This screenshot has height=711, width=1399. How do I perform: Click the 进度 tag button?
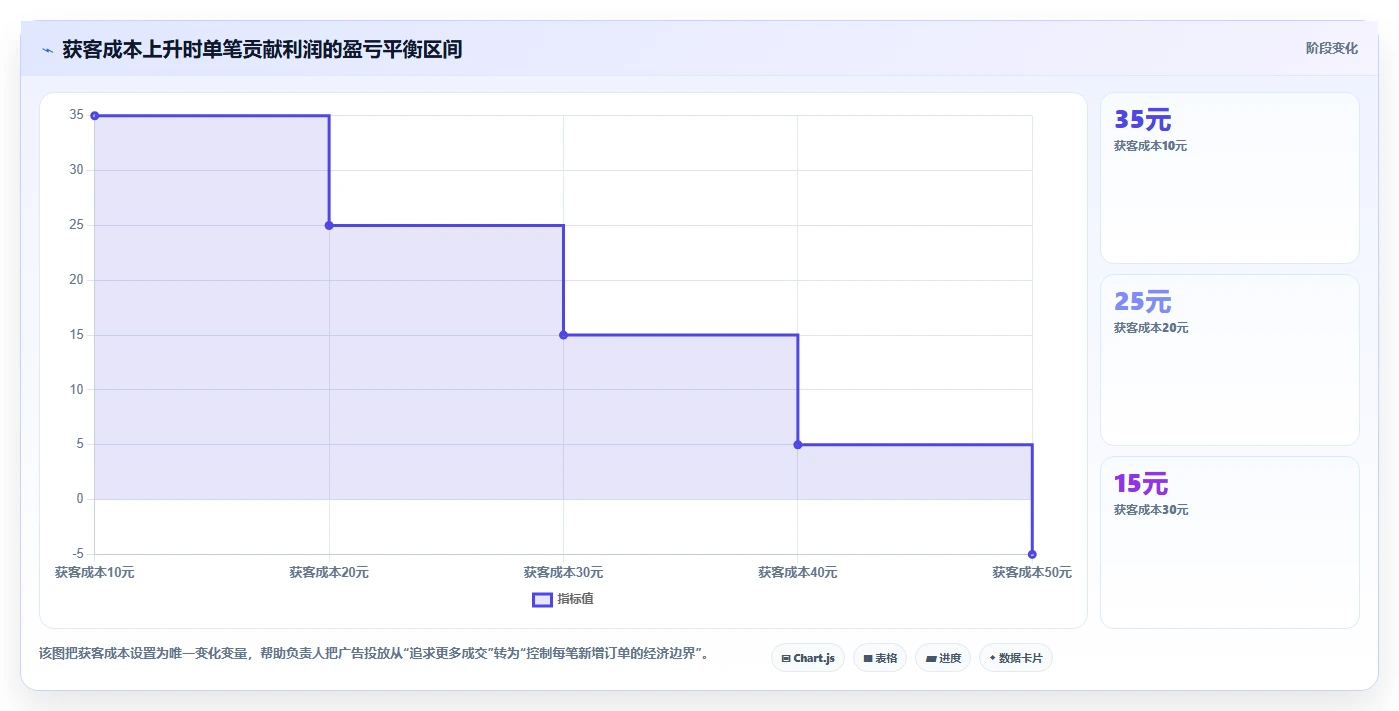(x=943, y=658)
